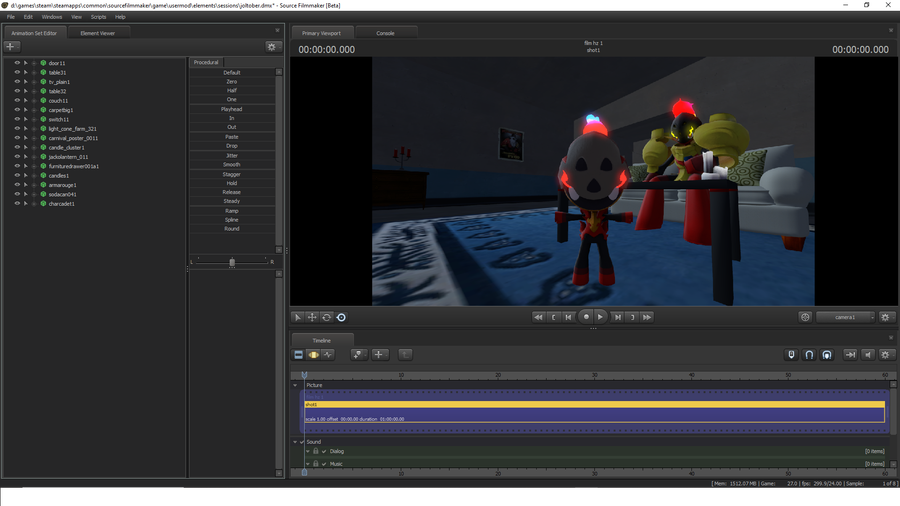Switch to Graph Editor mode
The width and height of the screenshot is (900, 506).
pyautogui.click(x=328, y=355)
